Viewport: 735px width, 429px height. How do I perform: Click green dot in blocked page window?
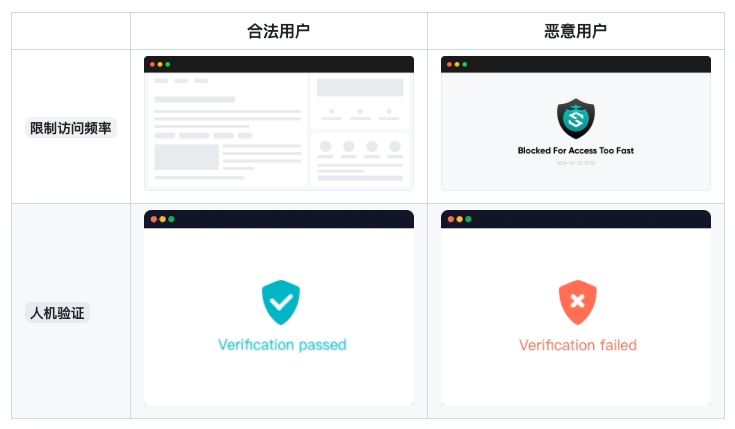click(x=465, y=65)
